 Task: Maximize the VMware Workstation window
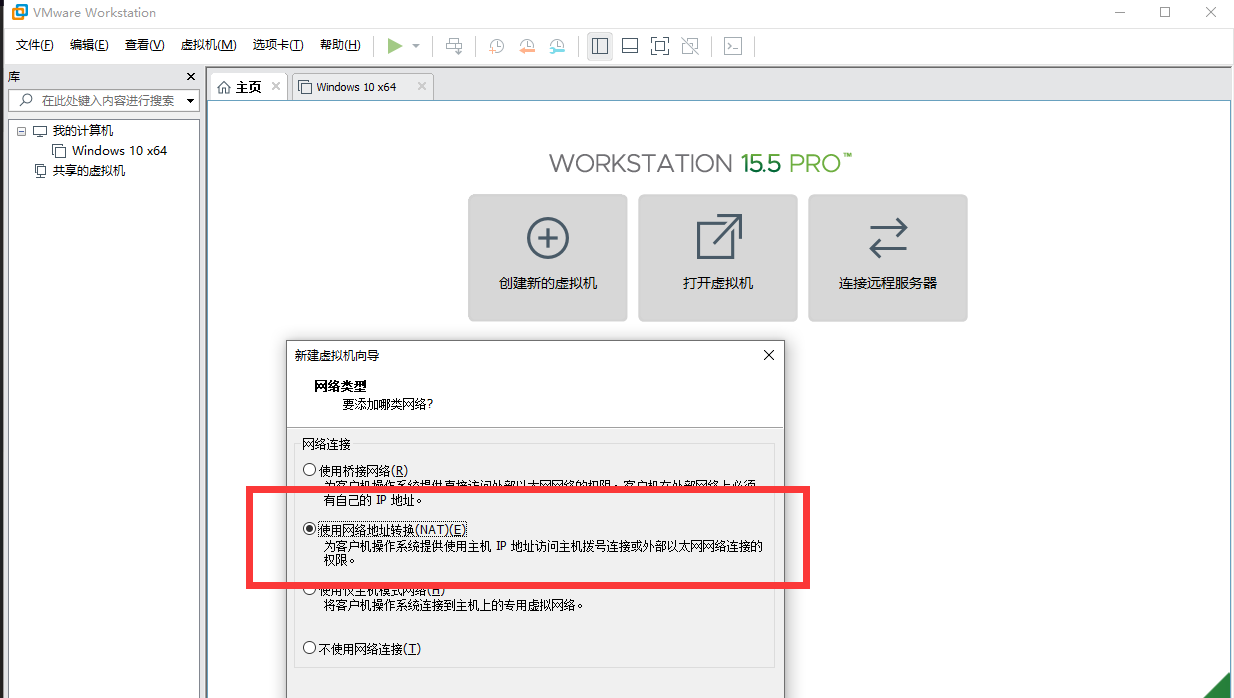point(1165,12)
